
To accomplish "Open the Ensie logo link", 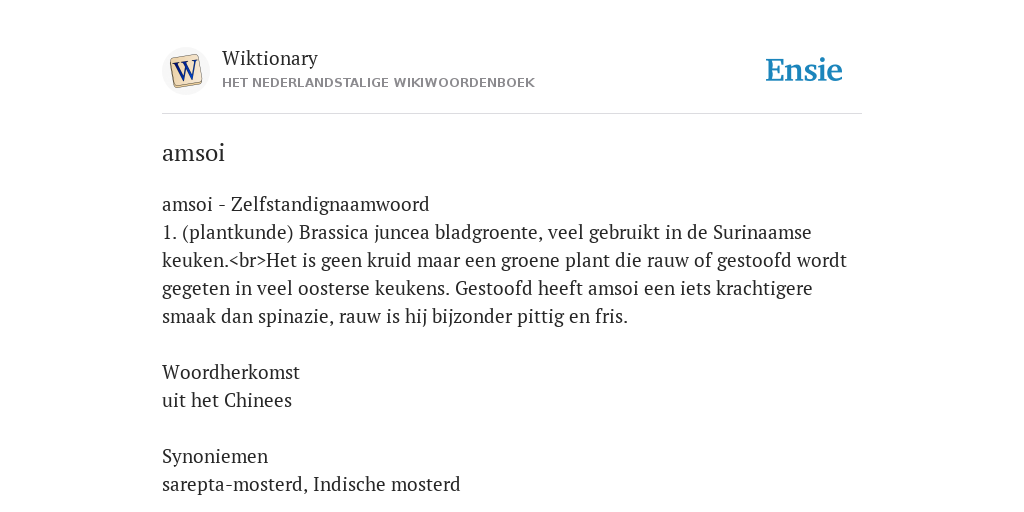I will click(x=804, y=71).
